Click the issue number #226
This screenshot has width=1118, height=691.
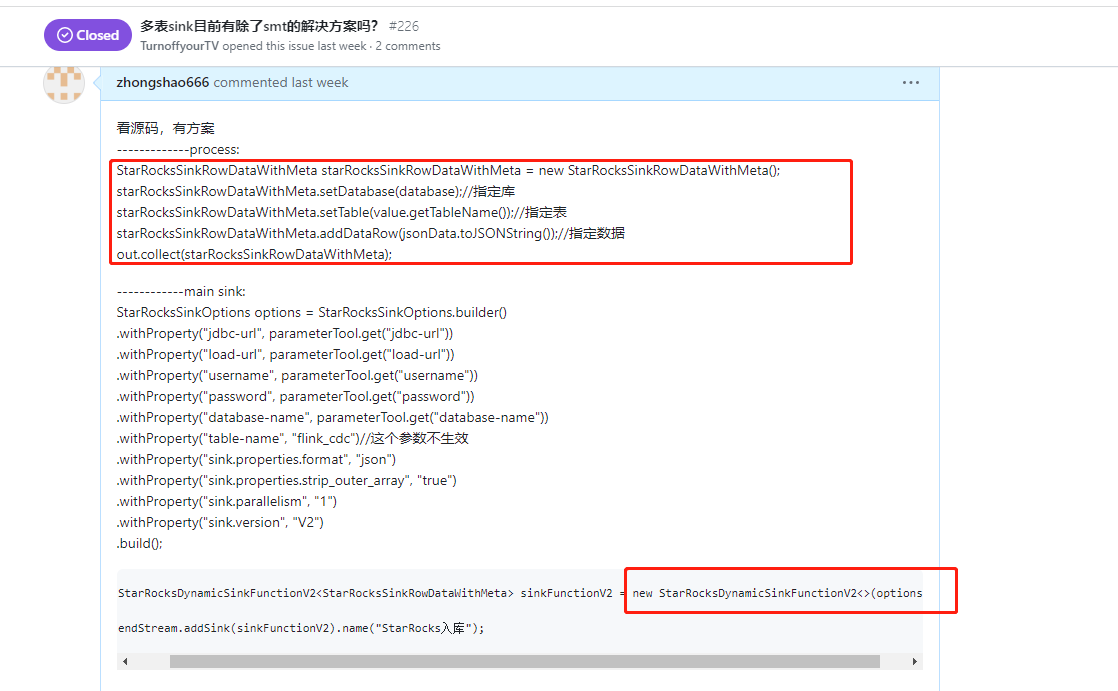[x=404, y=26]
